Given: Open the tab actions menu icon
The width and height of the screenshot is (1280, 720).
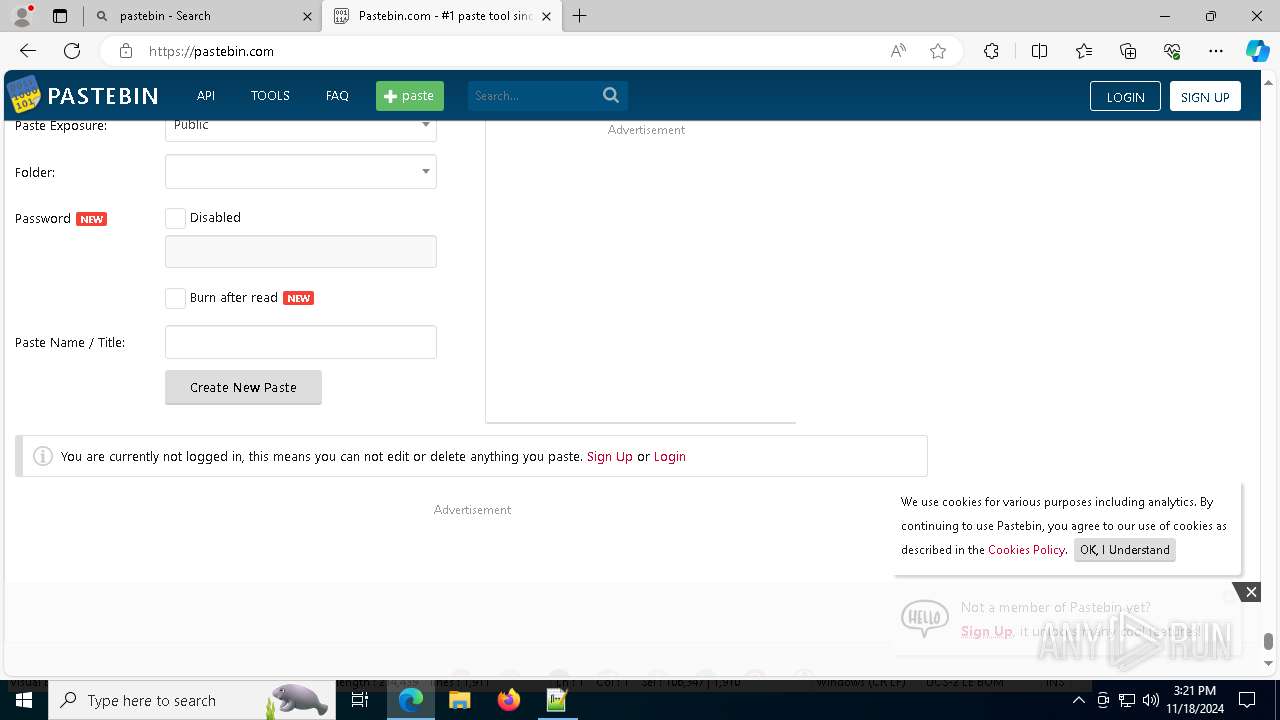Looking at the screenshot, I should tap(60, 16).
